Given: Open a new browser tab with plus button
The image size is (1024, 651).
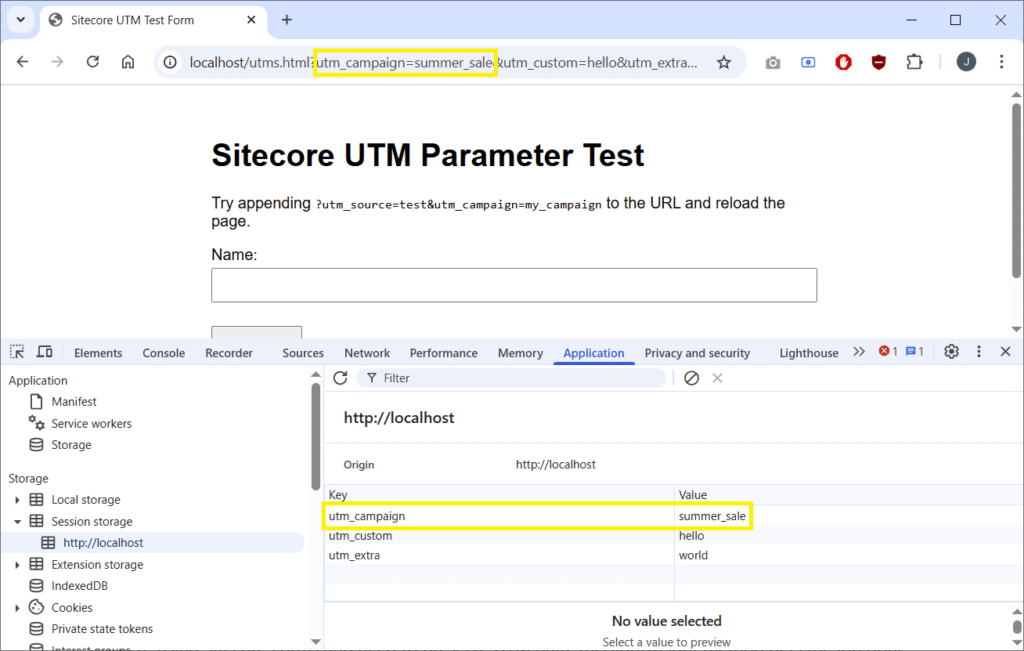Looking at the screenshot, I should coord(287,20).
